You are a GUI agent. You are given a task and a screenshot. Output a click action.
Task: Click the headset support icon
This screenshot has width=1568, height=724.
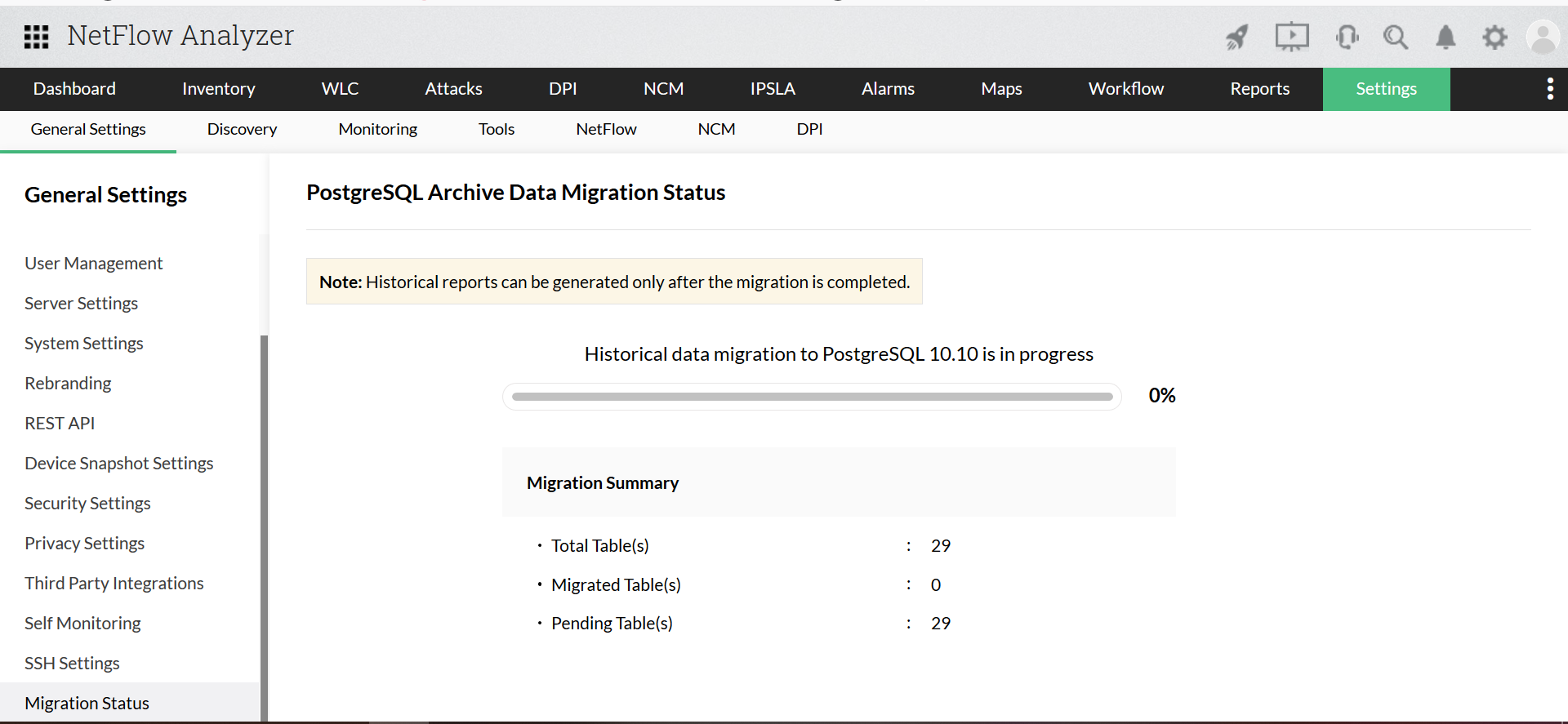point(1347,37)
